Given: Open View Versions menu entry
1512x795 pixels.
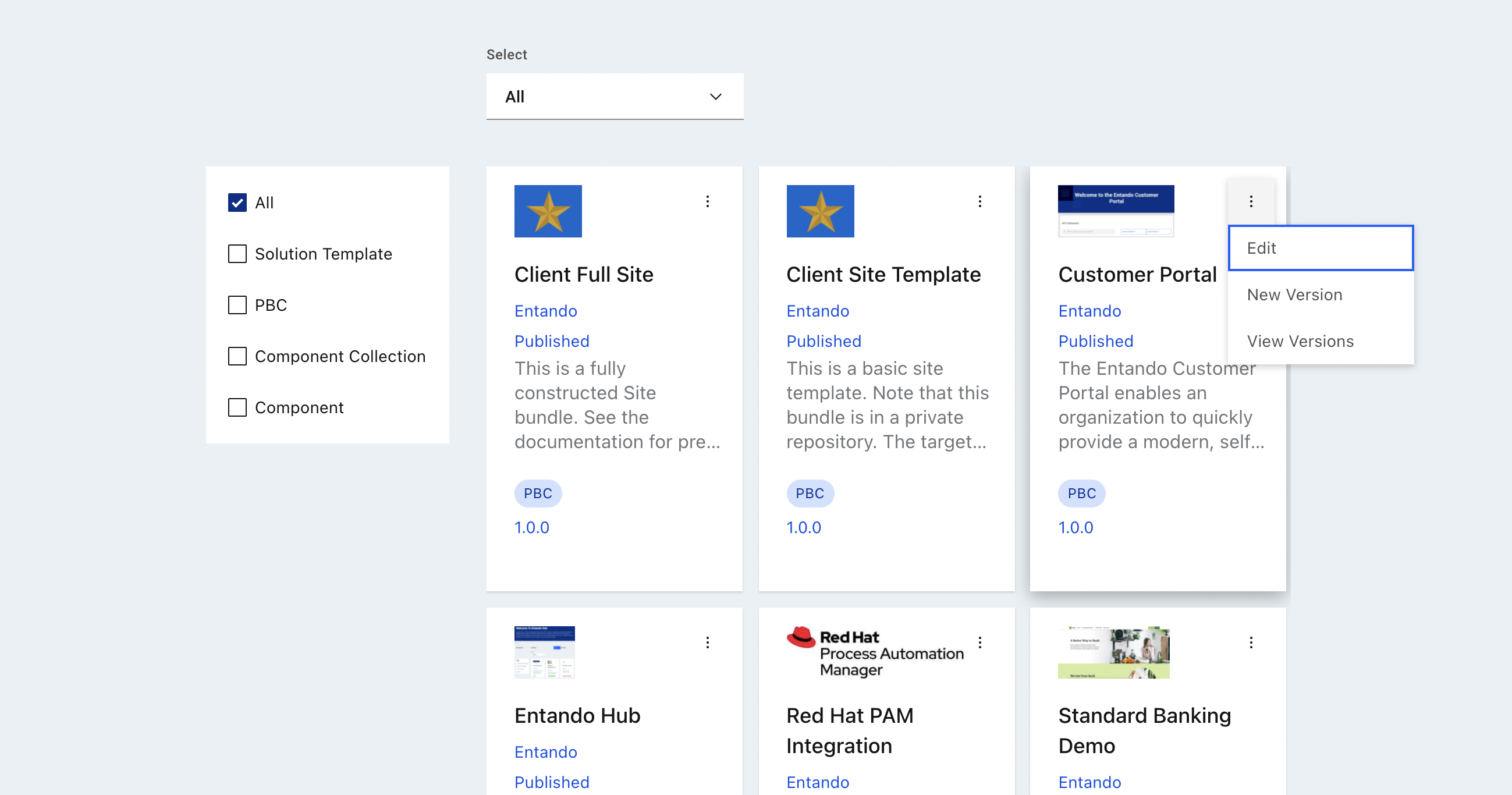Looking at the screenshot, I should [1300, 341].
